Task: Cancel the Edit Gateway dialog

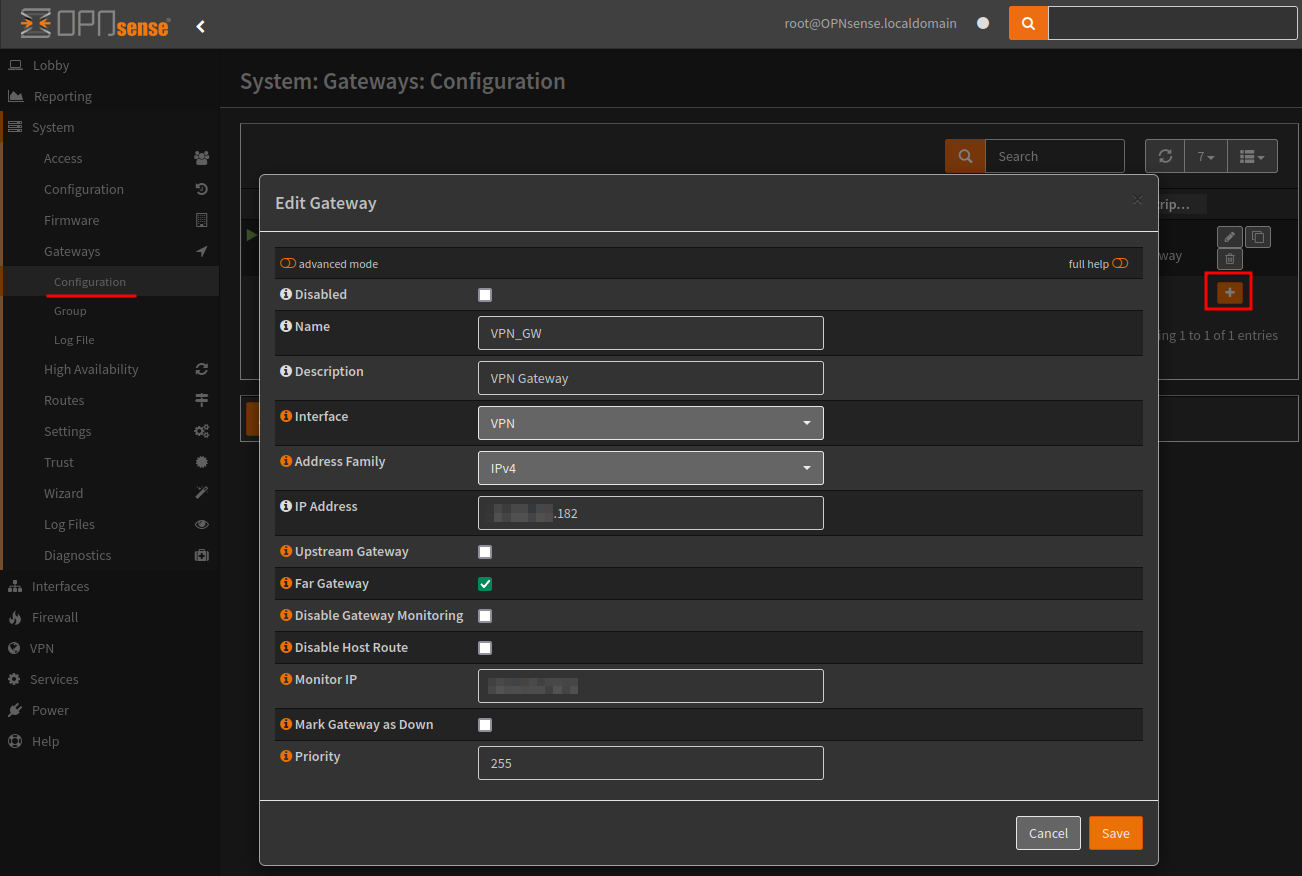Action: pos(1048,833)
